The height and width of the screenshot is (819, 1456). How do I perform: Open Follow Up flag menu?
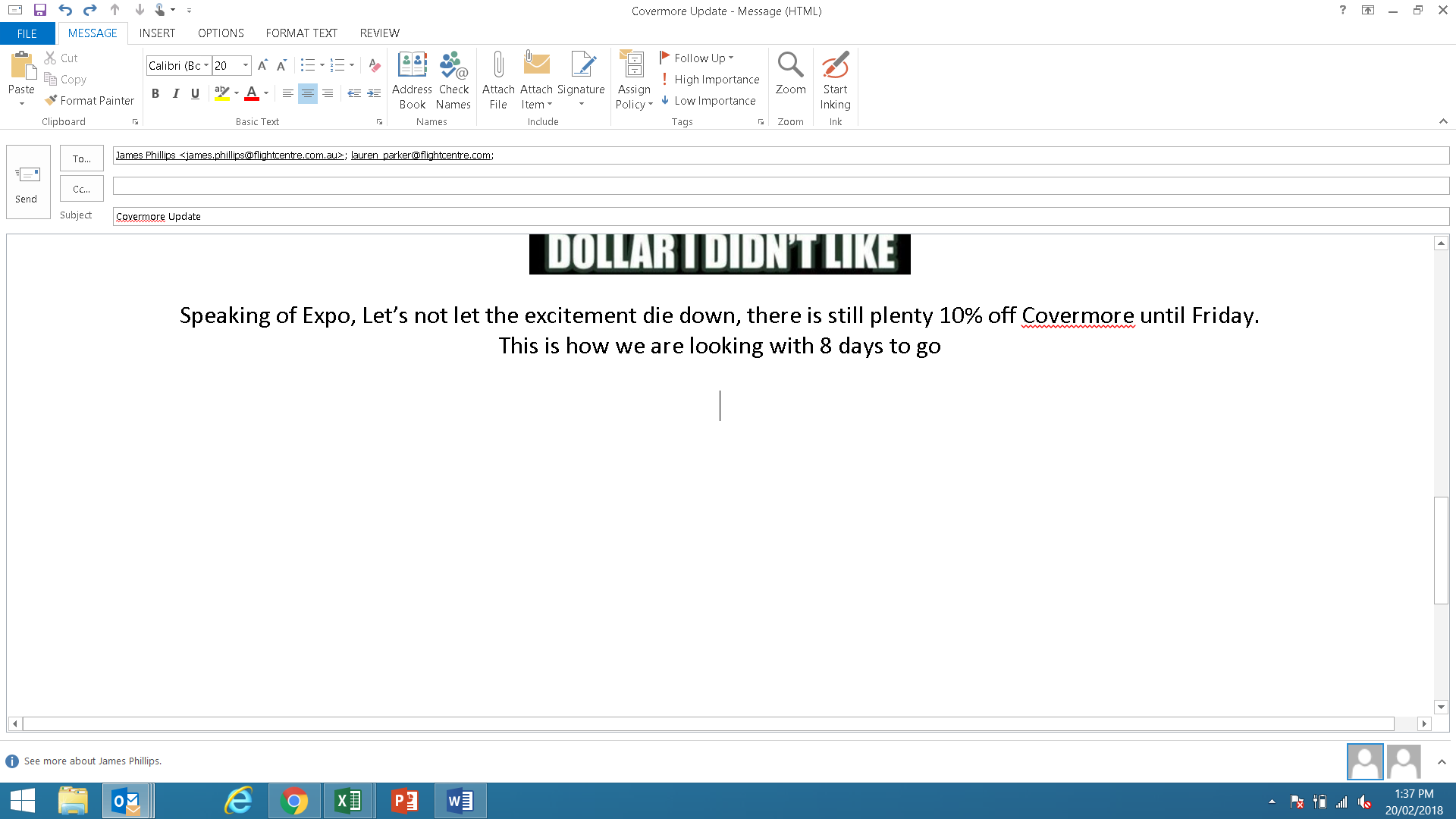pos(696,58)
